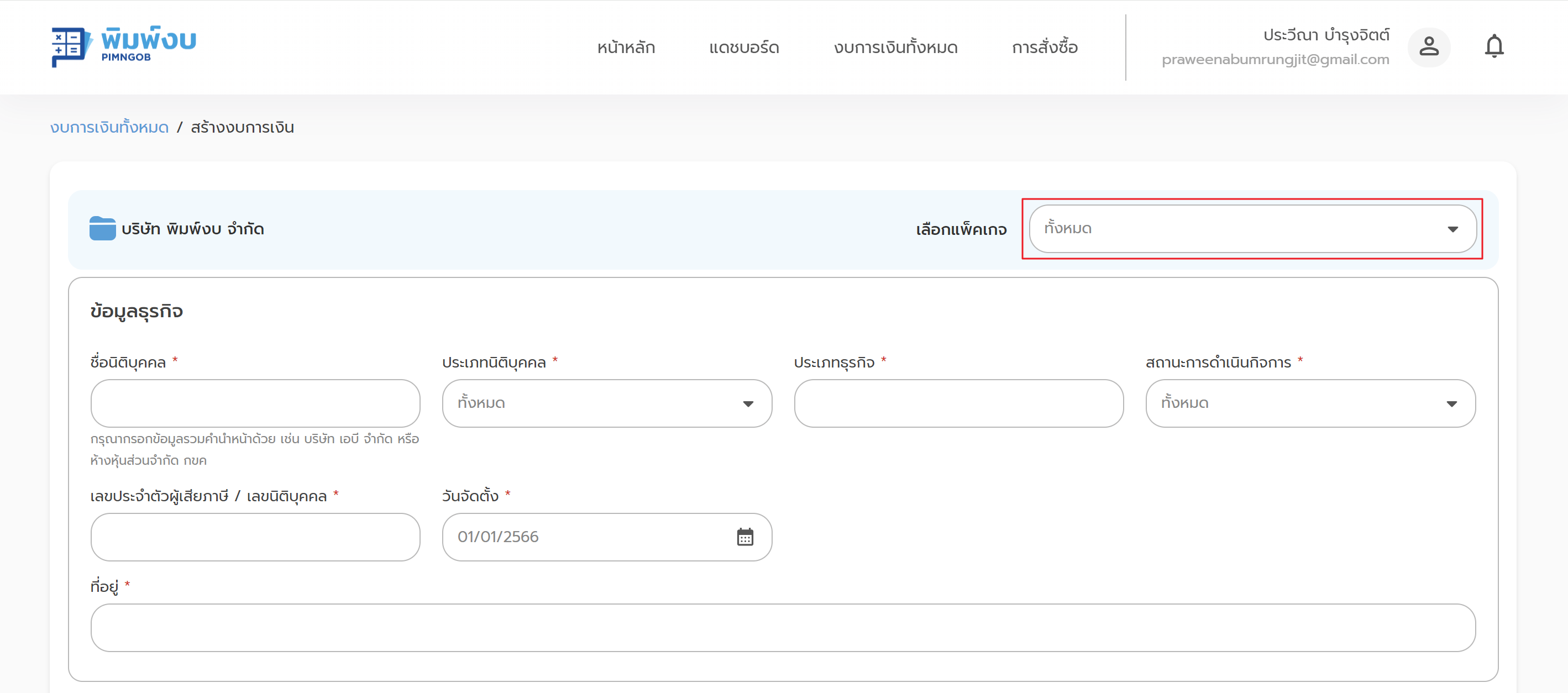Open the การสั่งซื้อ menu item
This screenshot has height=693, width=1568.
point(1044,48)
